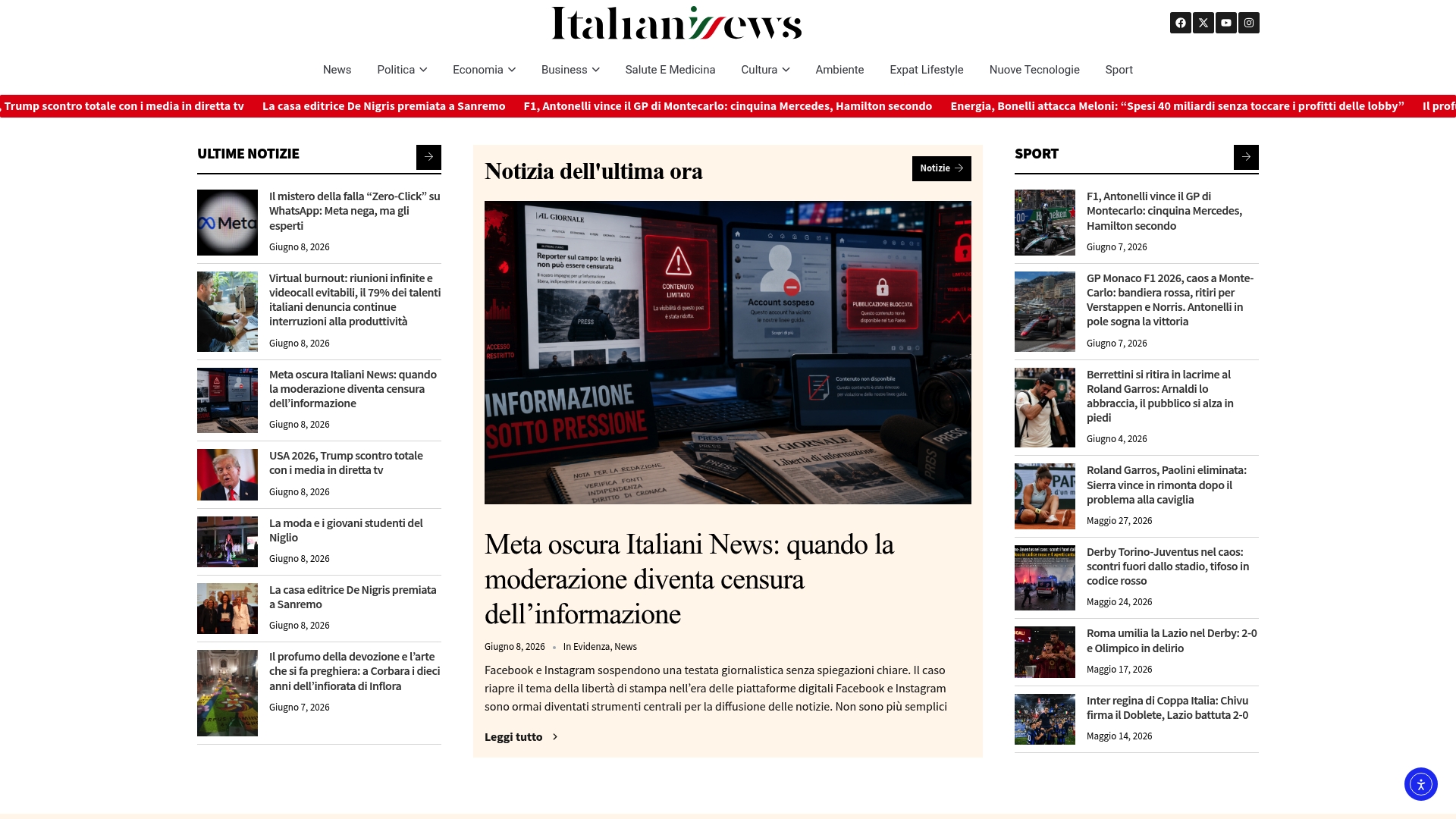Open the X (Twitter) social icon
1456x819 pixels.
click(1203, 23)
